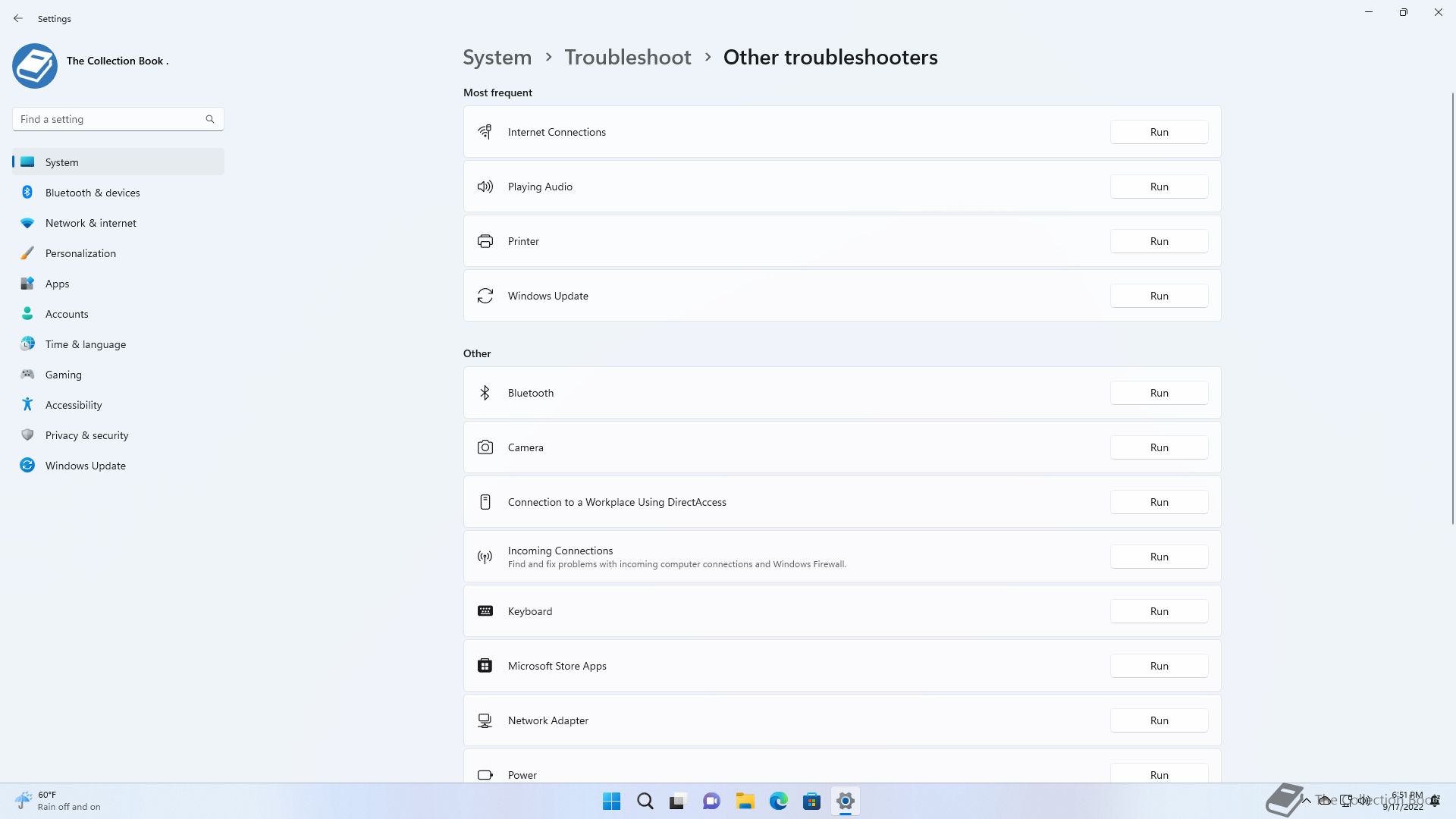Image resolution: width=1456 pixels, height=819 pixels.
Task: Select the Gaming controller icon in sidebar
Action: (27, 375)
